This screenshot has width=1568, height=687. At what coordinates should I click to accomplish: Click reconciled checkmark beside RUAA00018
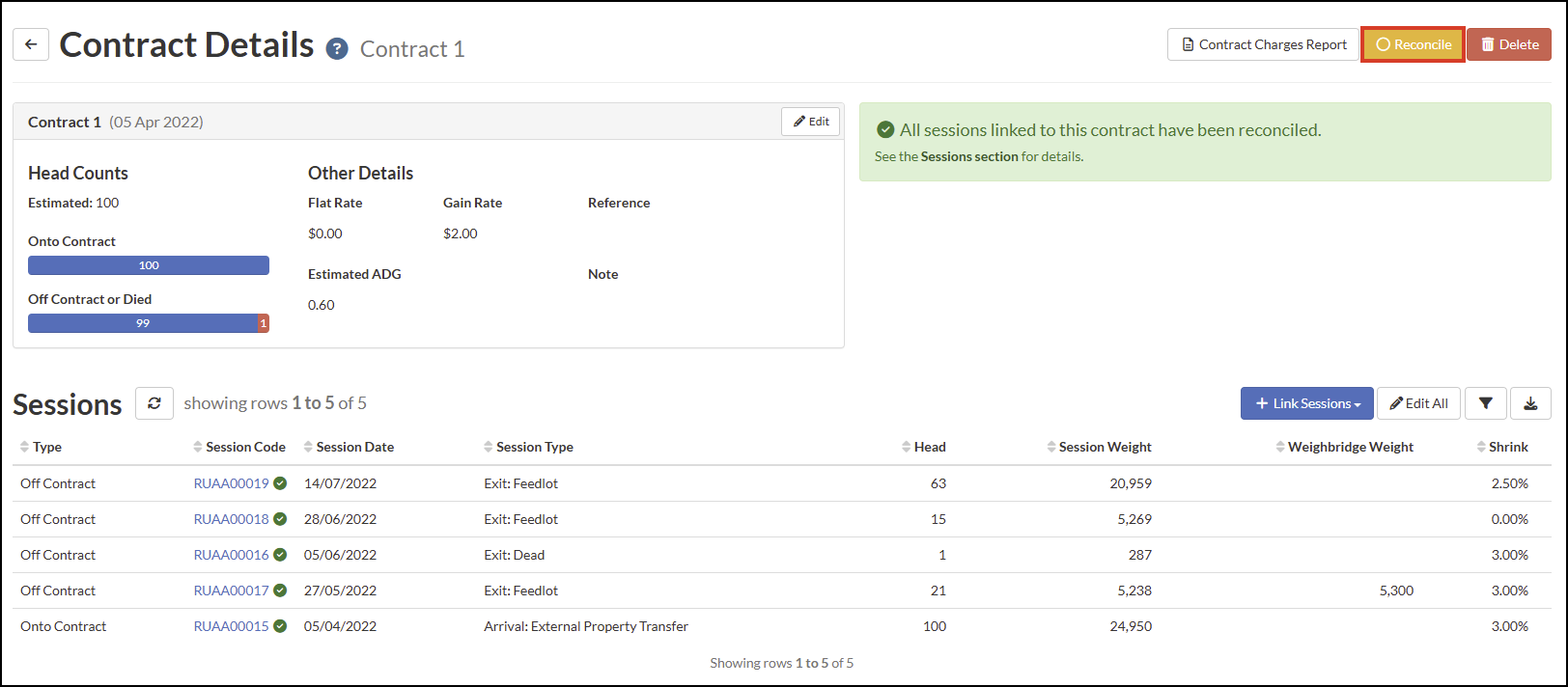280,519
